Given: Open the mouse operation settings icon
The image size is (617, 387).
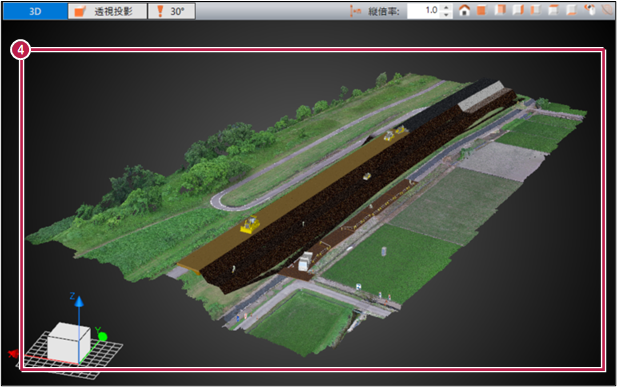Looking at the screenshot, I should click(x=590, y=10).
